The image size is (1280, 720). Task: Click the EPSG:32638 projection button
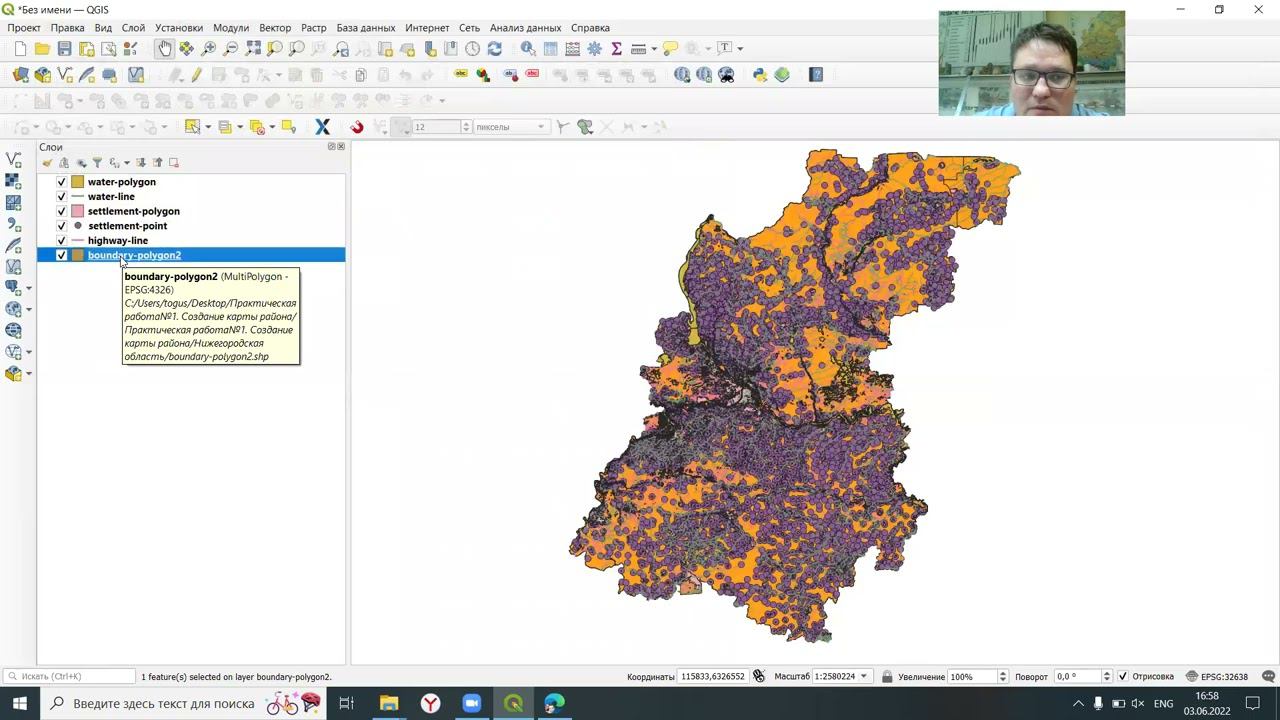pos(1217,677)
